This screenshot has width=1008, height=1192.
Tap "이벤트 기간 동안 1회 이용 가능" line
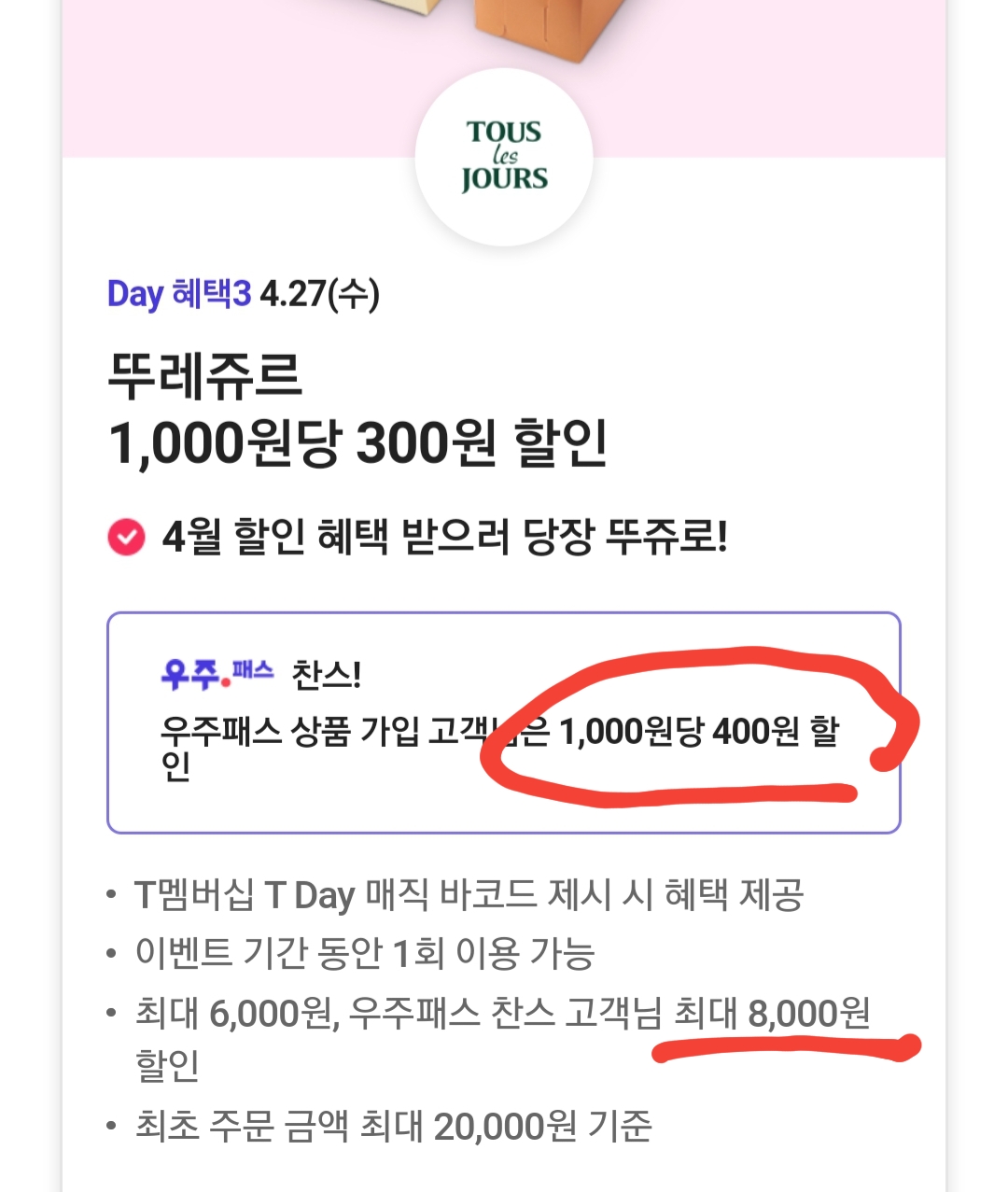(364, 953)
